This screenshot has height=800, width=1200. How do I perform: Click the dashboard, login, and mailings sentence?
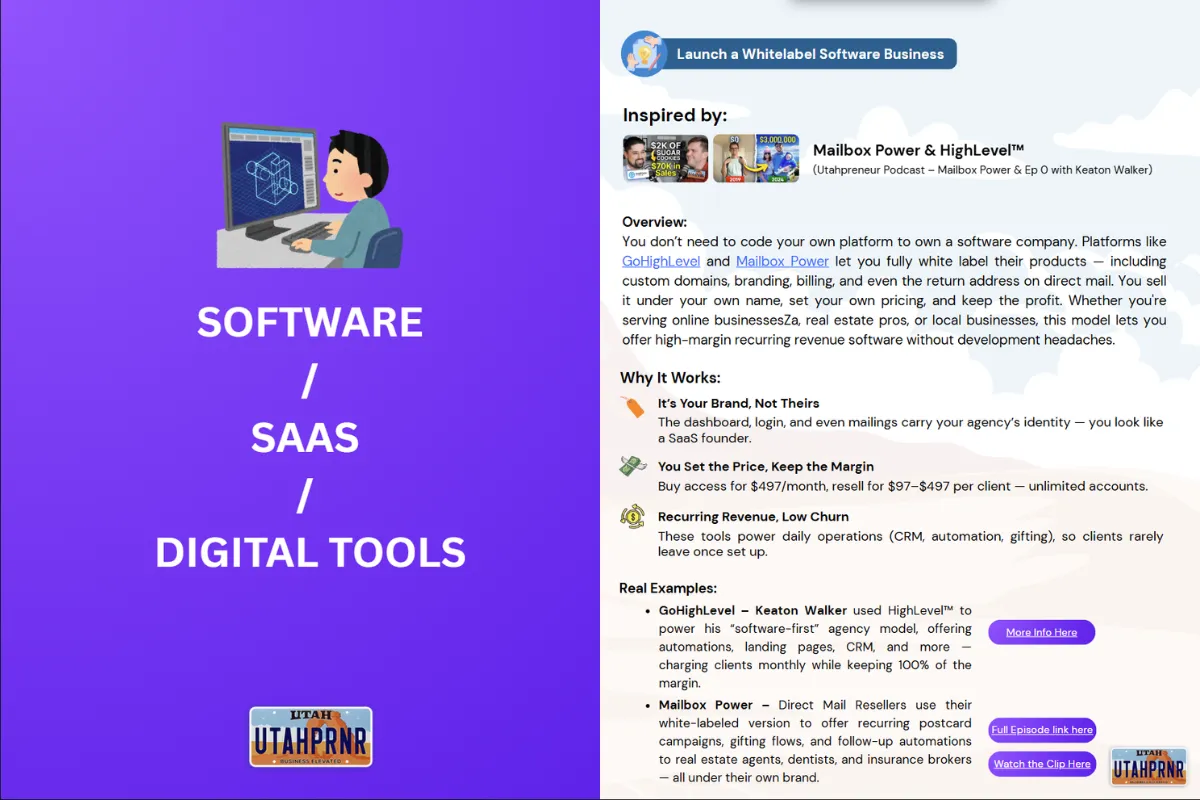911,430
